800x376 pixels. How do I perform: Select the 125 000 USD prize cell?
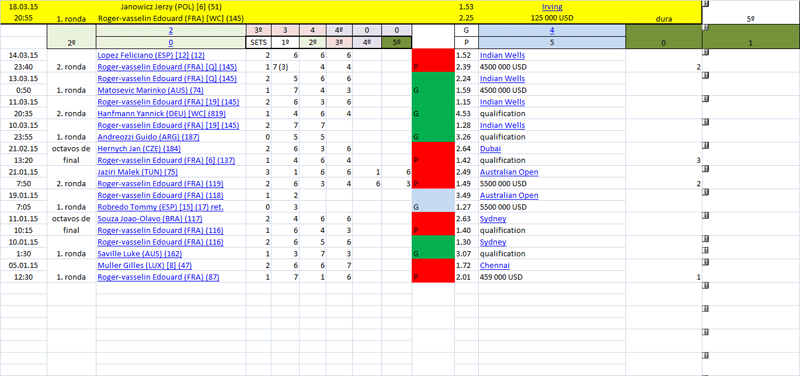(552, 18)
